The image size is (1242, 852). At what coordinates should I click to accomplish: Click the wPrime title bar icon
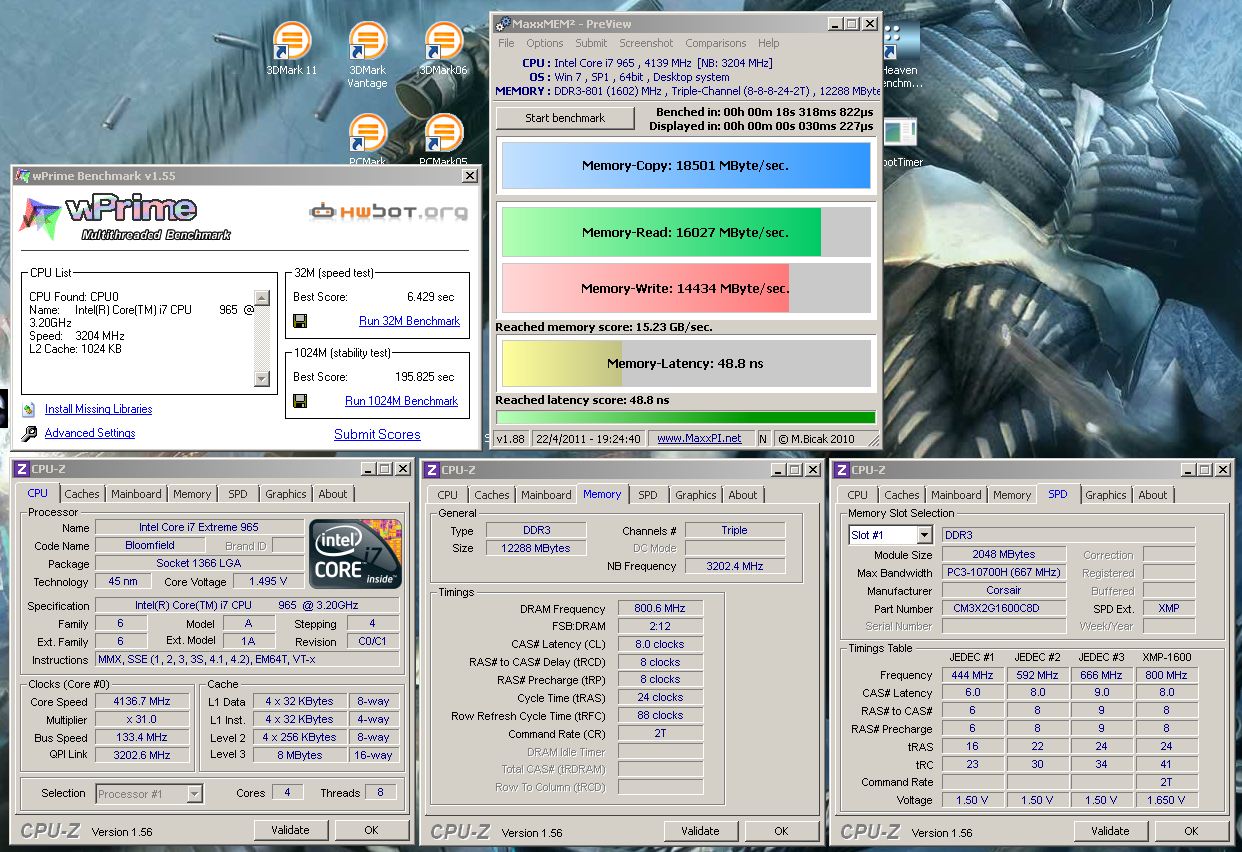pyautogui.click(x=23, y=175)
